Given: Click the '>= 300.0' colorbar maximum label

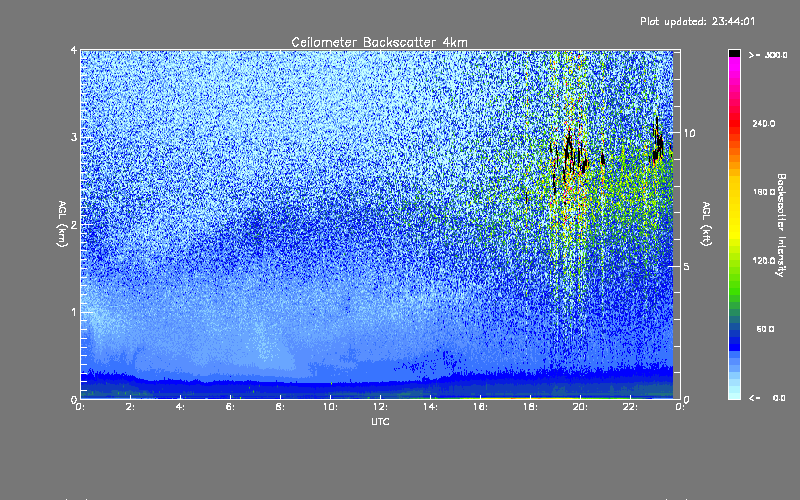Looking at the screenshot, I should pos(768,55).
